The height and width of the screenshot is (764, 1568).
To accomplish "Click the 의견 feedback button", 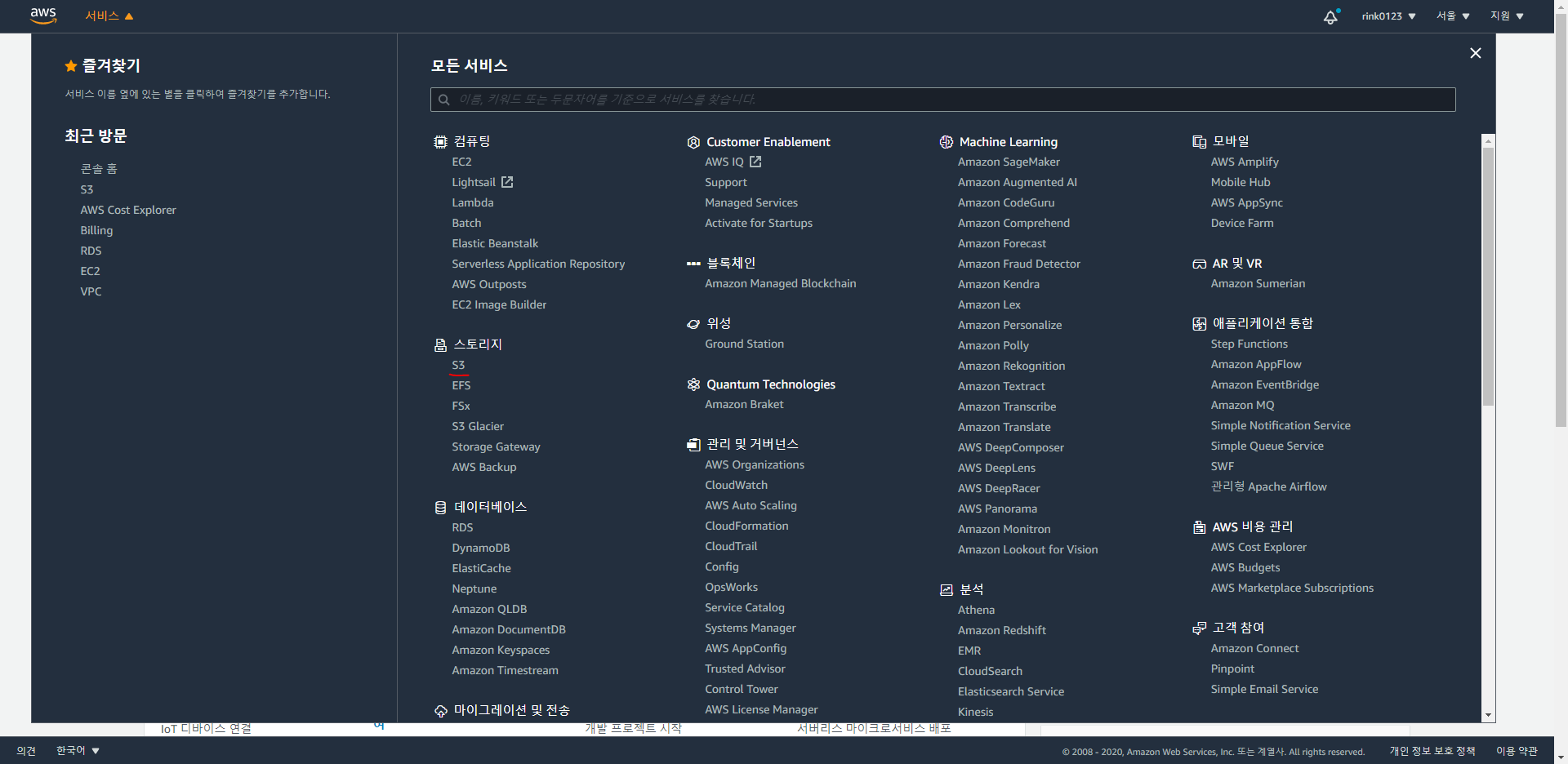I will pos(26,750).
